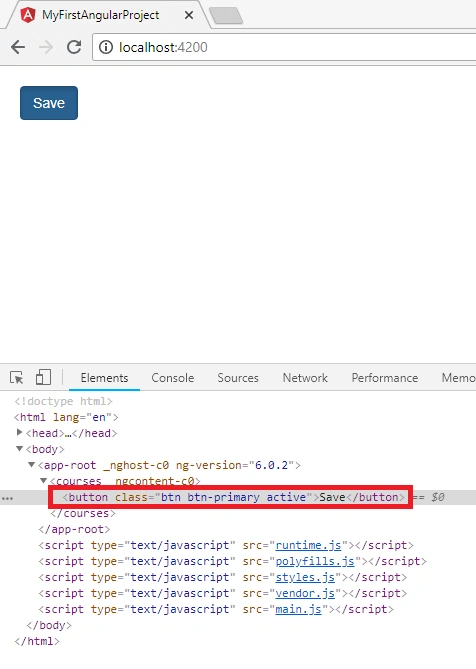Click the Angular favicon on the tab
The image size is (476, 669).
coord(28,15)
